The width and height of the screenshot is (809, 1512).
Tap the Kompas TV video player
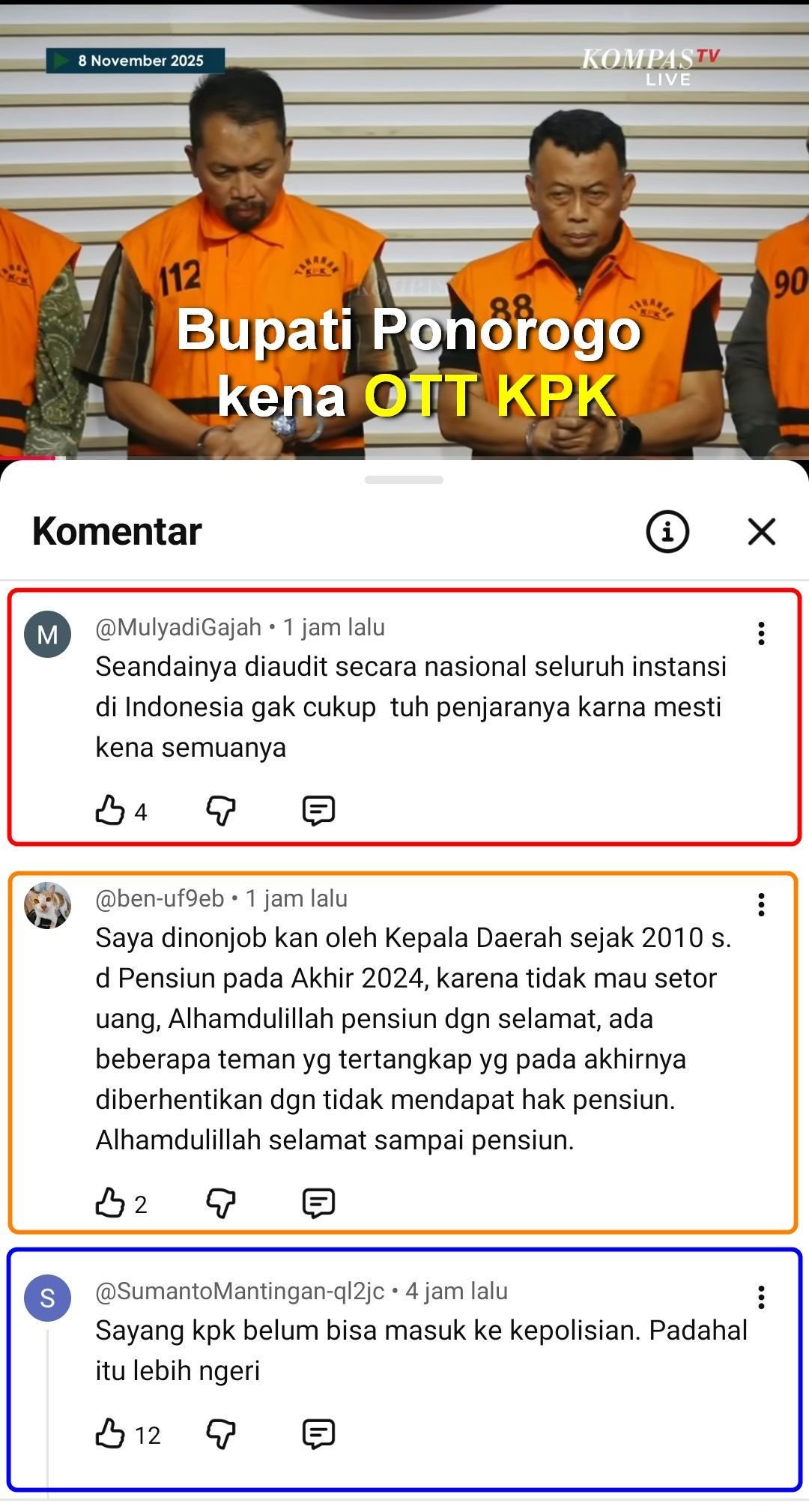(404, 229)
